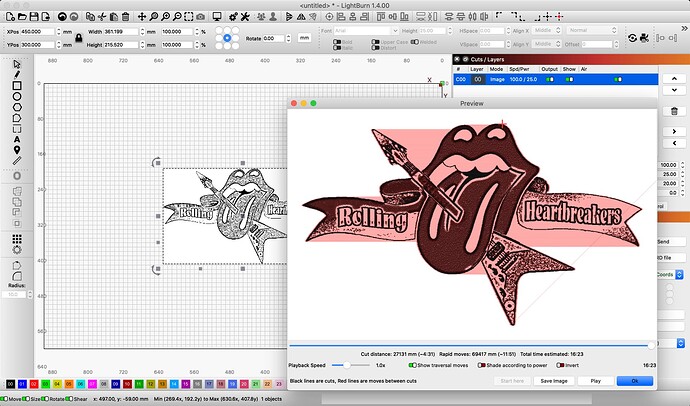The width and height of the screenshot is (690, 406).
Task: Click the XPos input field
Action: tap(37, 32)
